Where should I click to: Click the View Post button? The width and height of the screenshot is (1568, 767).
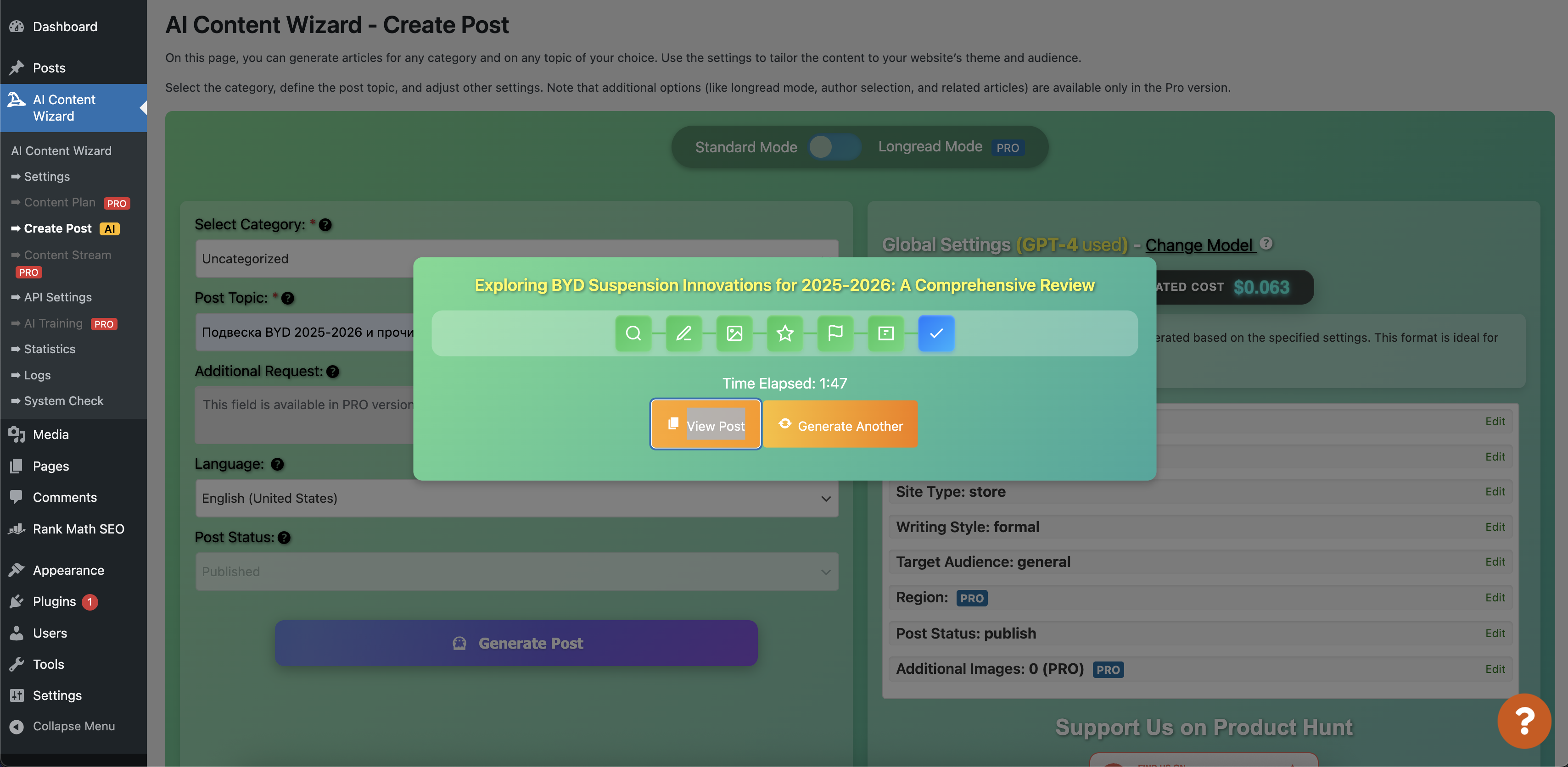(x=706, y=424)
